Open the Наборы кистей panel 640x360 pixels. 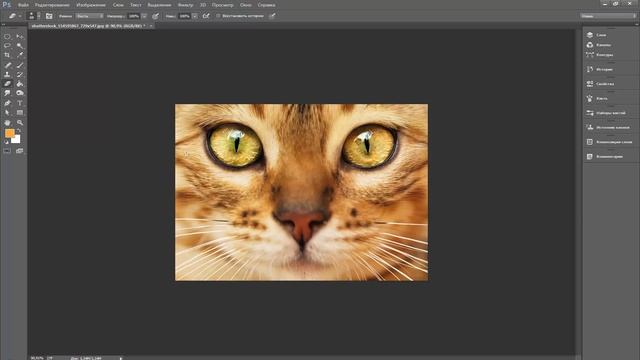coord(610,113)
